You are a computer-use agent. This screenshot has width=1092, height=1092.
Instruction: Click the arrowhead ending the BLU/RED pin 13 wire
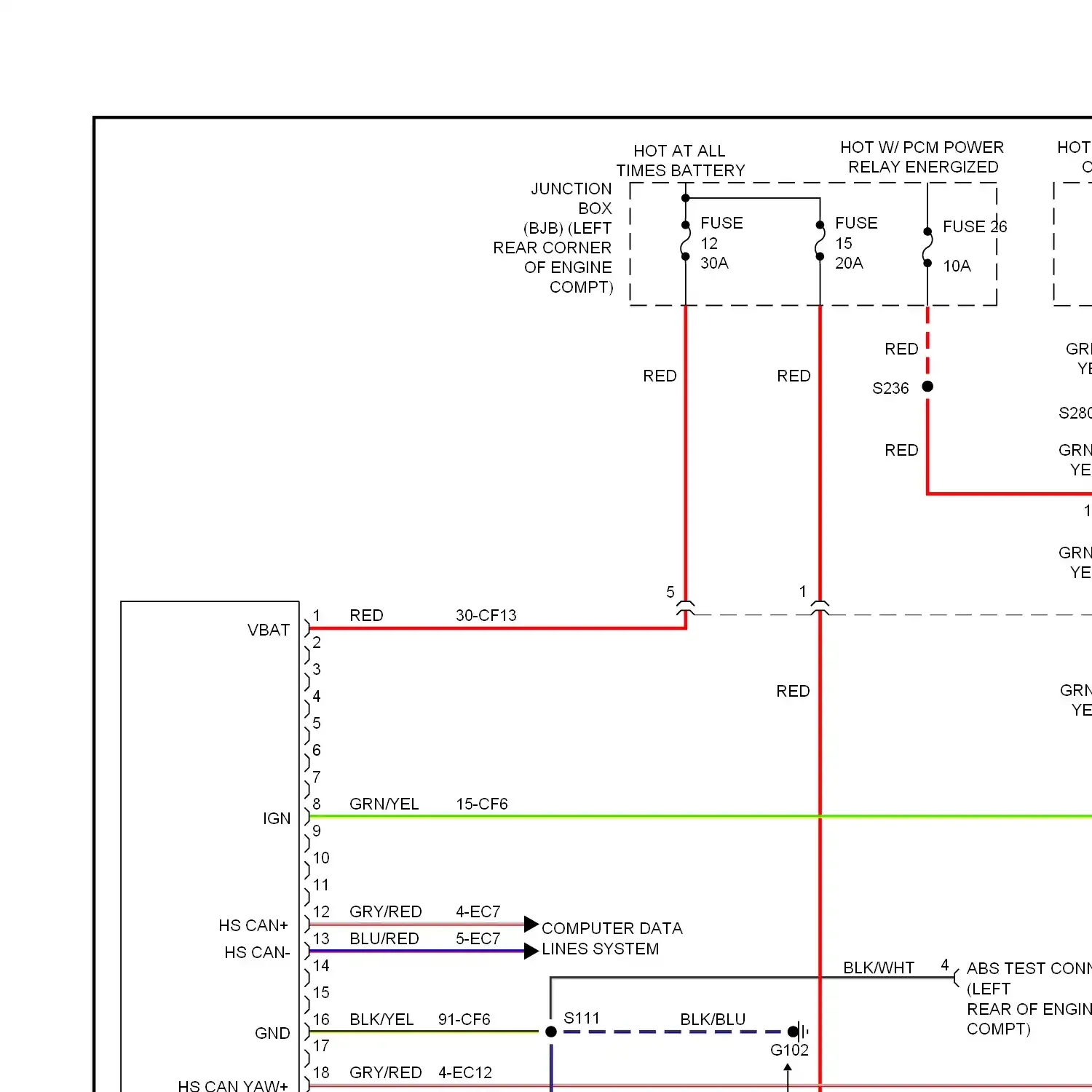pos(531,951)
